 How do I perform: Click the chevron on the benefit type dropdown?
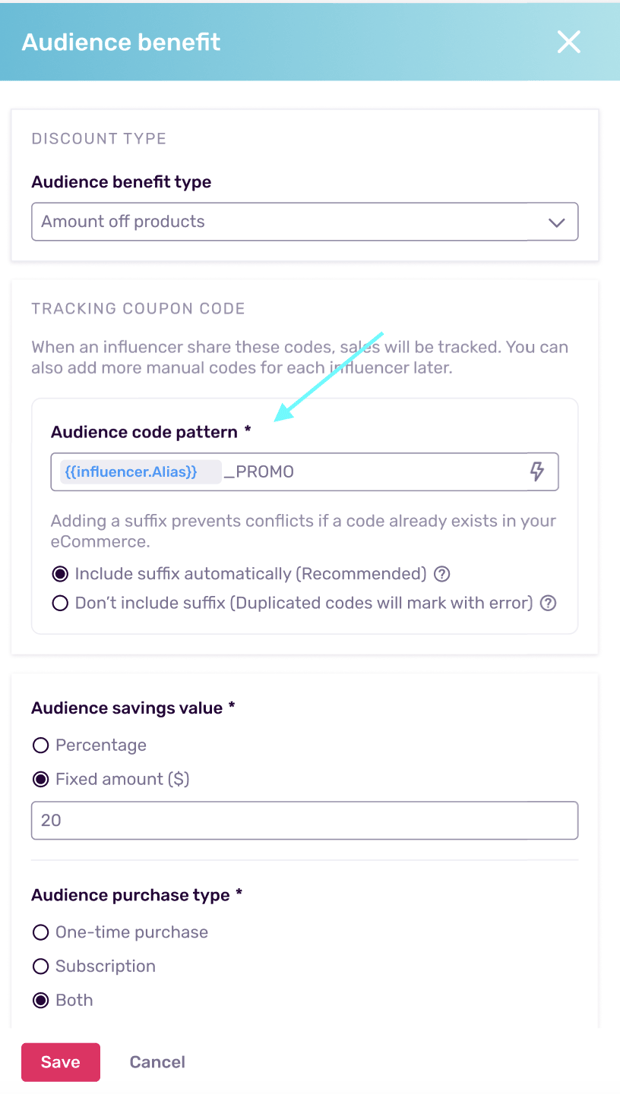click(x=557, y=221)
